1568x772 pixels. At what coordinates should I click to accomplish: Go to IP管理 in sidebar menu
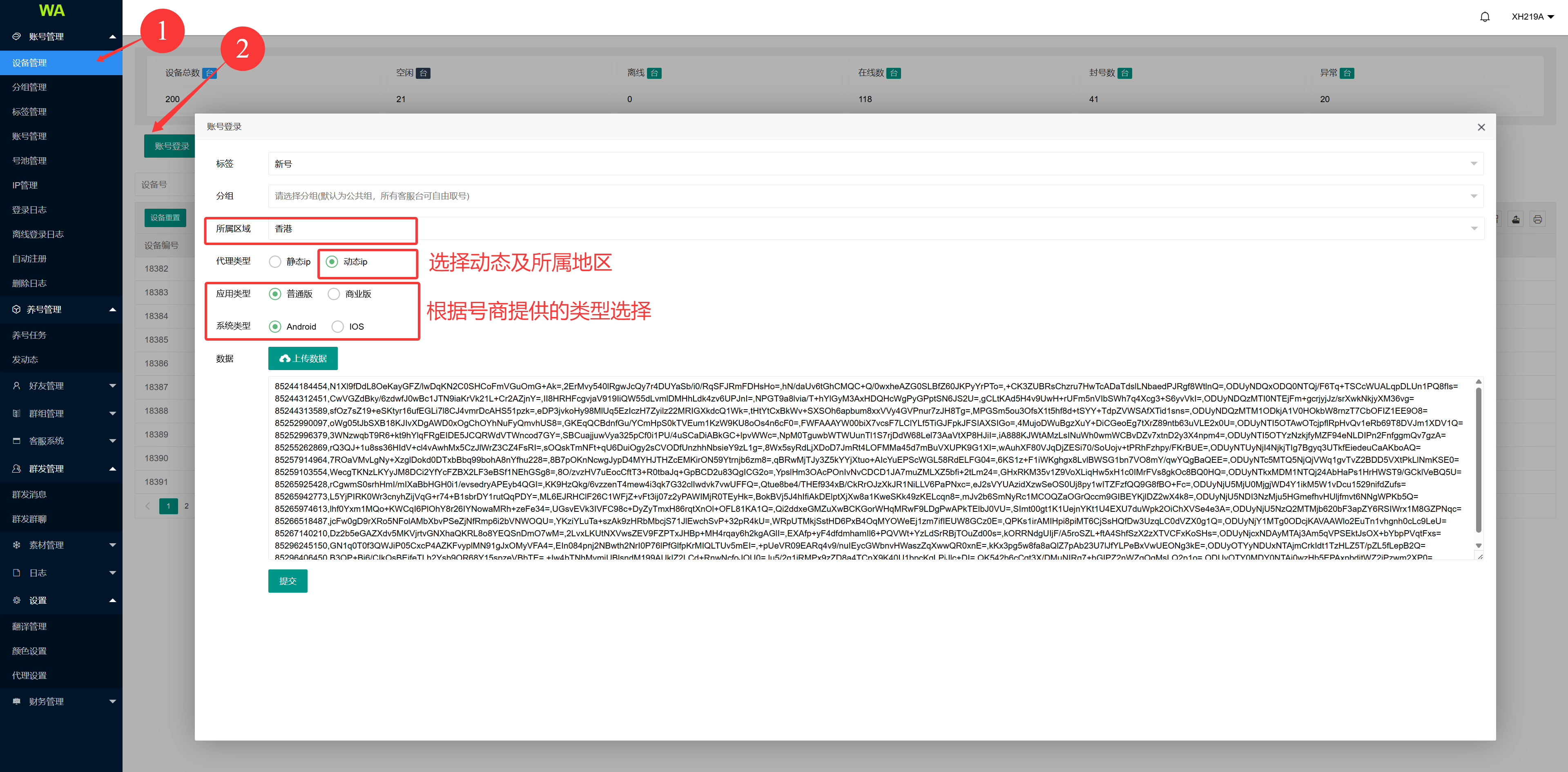click(25, 185)
